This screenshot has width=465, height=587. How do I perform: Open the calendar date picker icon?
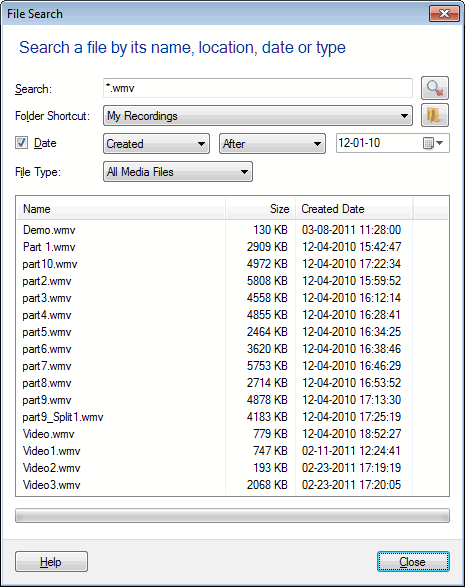pos(433,143)
